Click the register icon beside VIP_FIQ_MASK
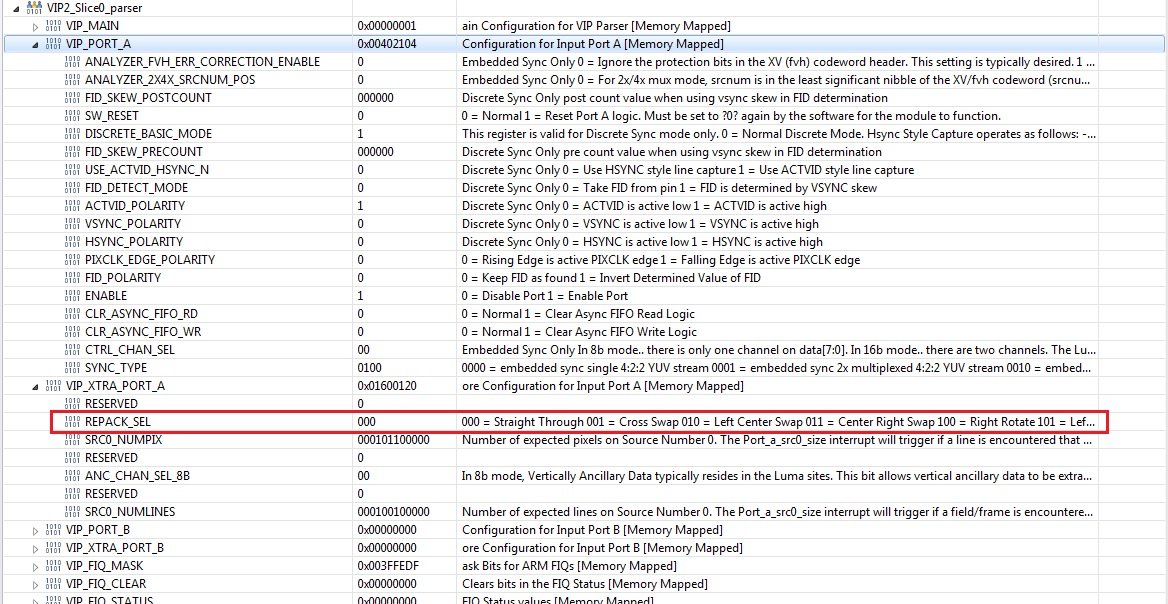Screen dimensions: 1168x604 pyautogui.click(x=54, y=566)
